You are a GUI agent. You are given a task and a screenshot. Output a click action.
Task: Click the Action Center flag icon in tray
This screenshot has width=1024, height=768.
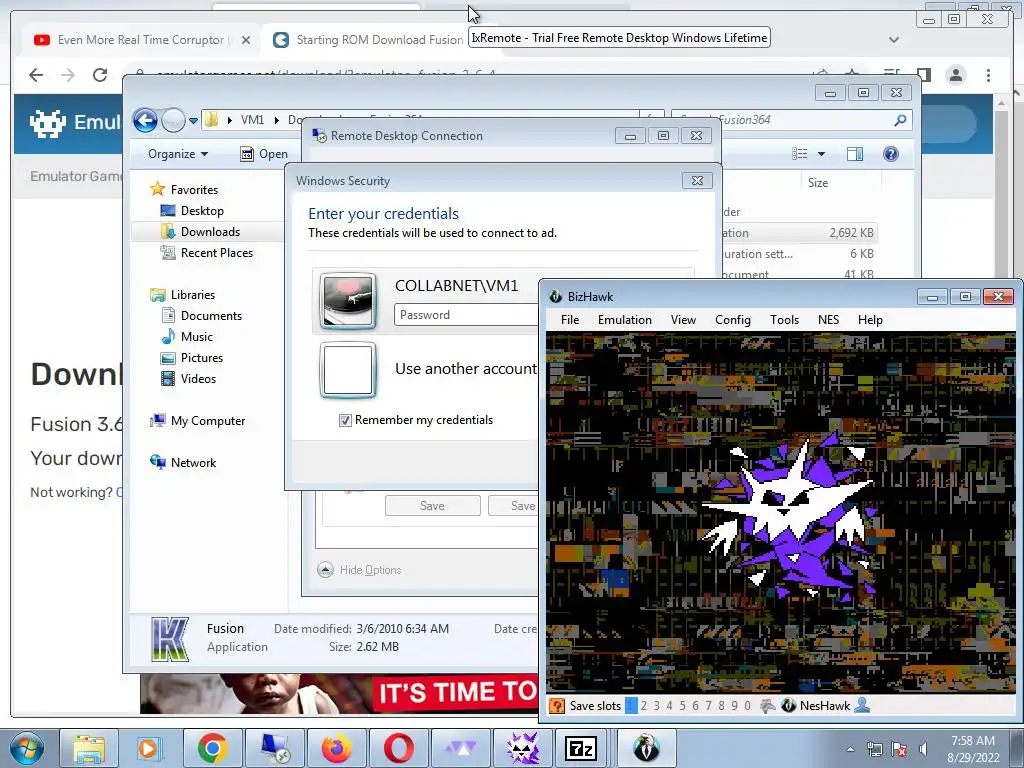899,749
